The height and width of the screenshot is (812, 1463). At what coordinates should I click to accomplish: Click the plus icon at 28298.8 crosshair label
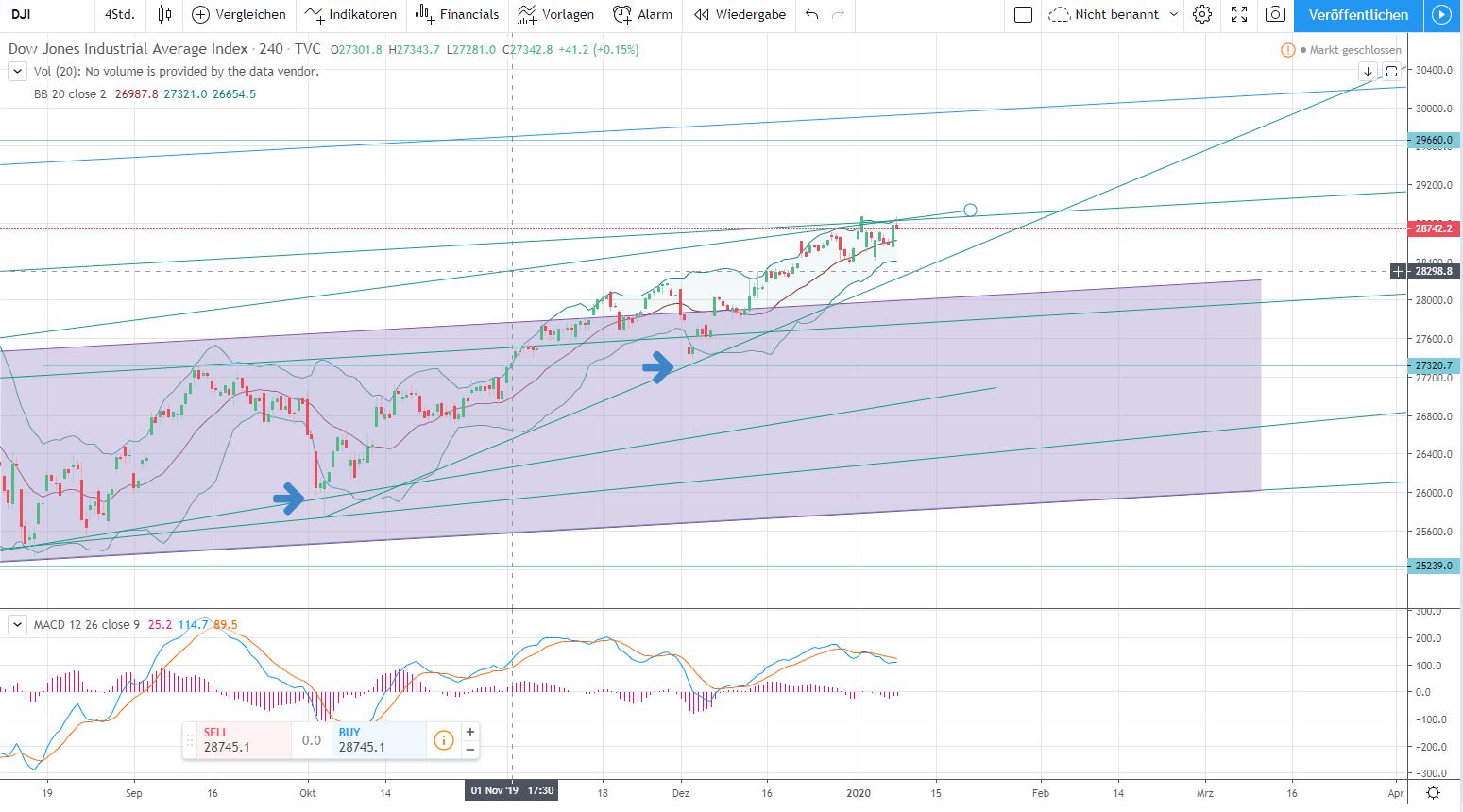pyautogui.click(x=1398, y=271)
